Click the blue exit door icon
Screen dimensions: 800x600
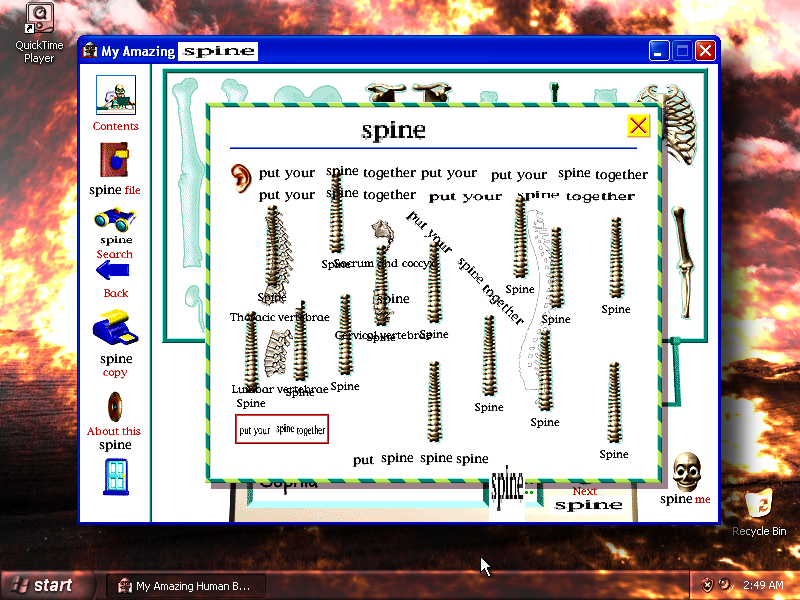coord(116,477)
